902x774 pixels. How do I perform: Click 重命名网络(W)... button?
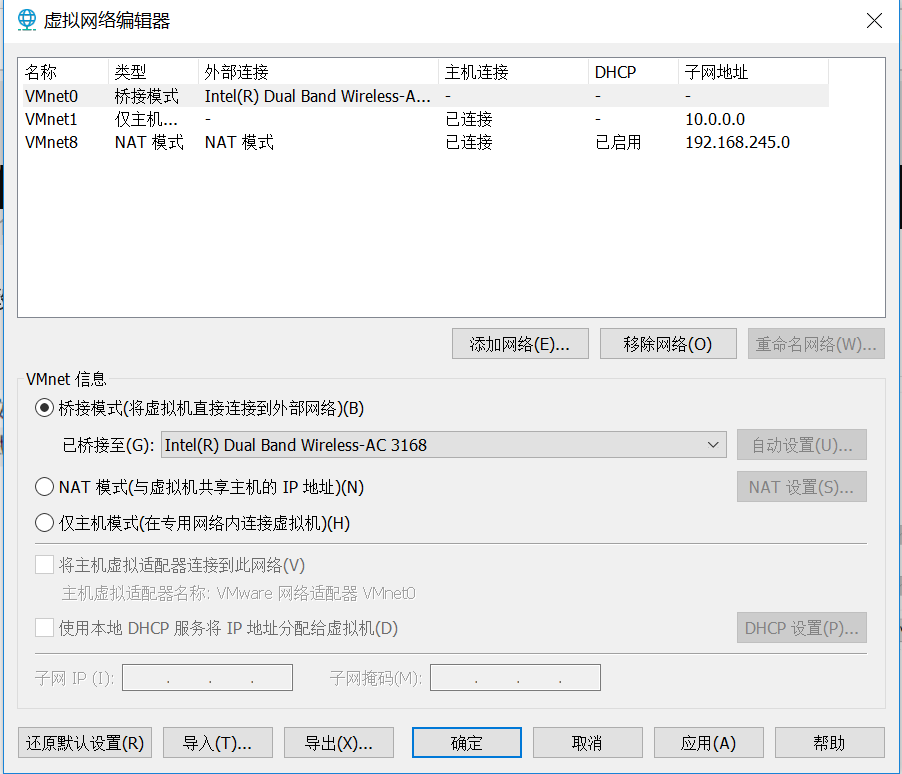click(816, 344)
